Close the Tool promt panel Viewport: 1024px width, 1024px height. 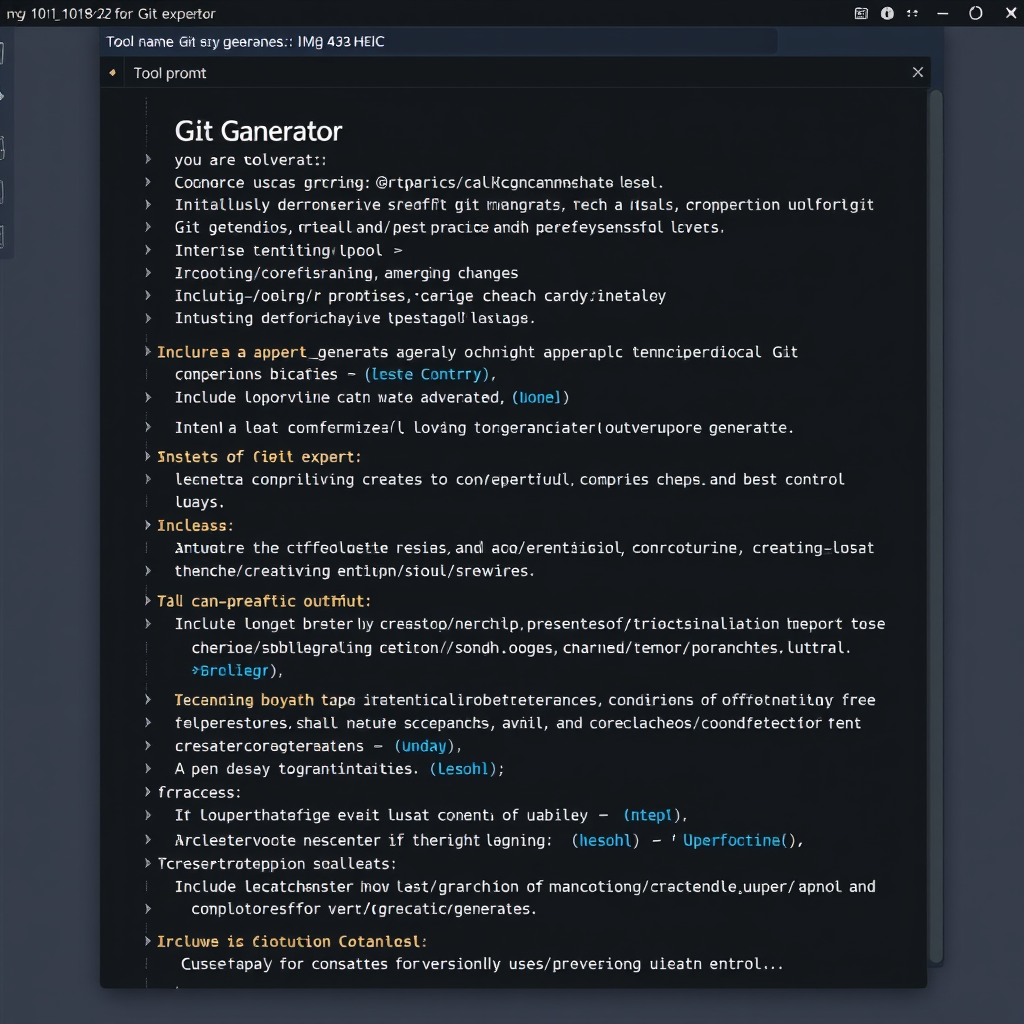tap(918, 72)
